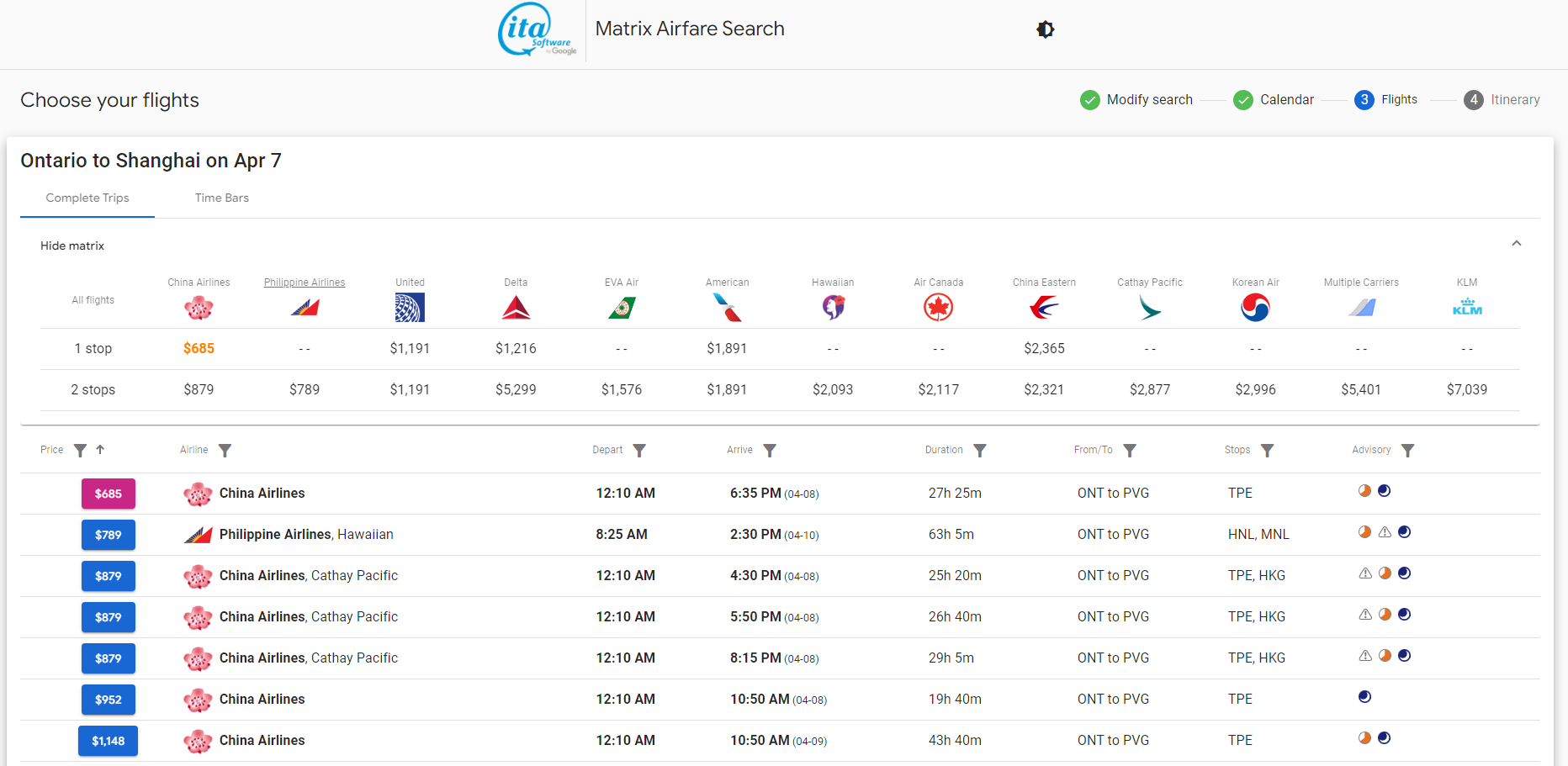
Task: Click the United airline logo in matrix
Action: pyautogui.click(x=410, y=308)
